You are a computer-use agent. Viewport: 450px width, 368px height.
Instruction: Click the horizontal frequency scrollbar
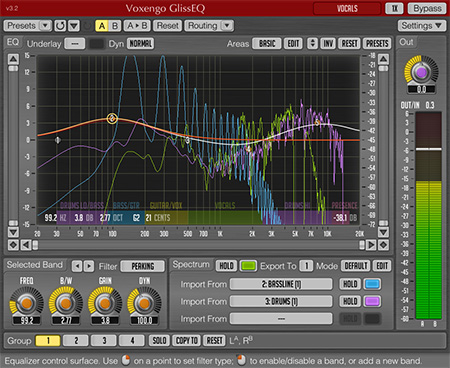point(198,245)
